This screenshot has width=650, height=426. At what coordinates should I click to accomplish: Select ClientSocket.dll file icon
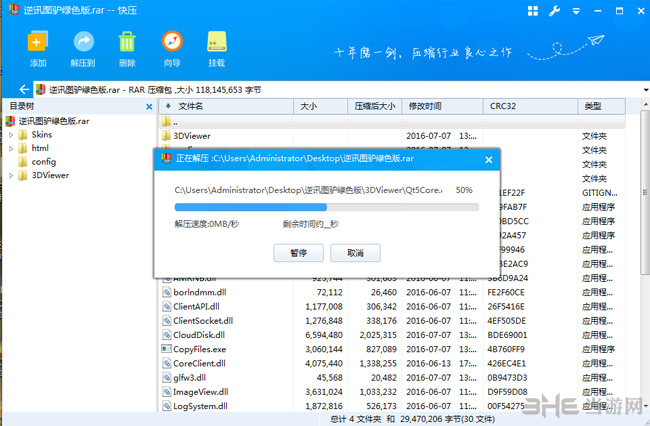click(166, 321)
